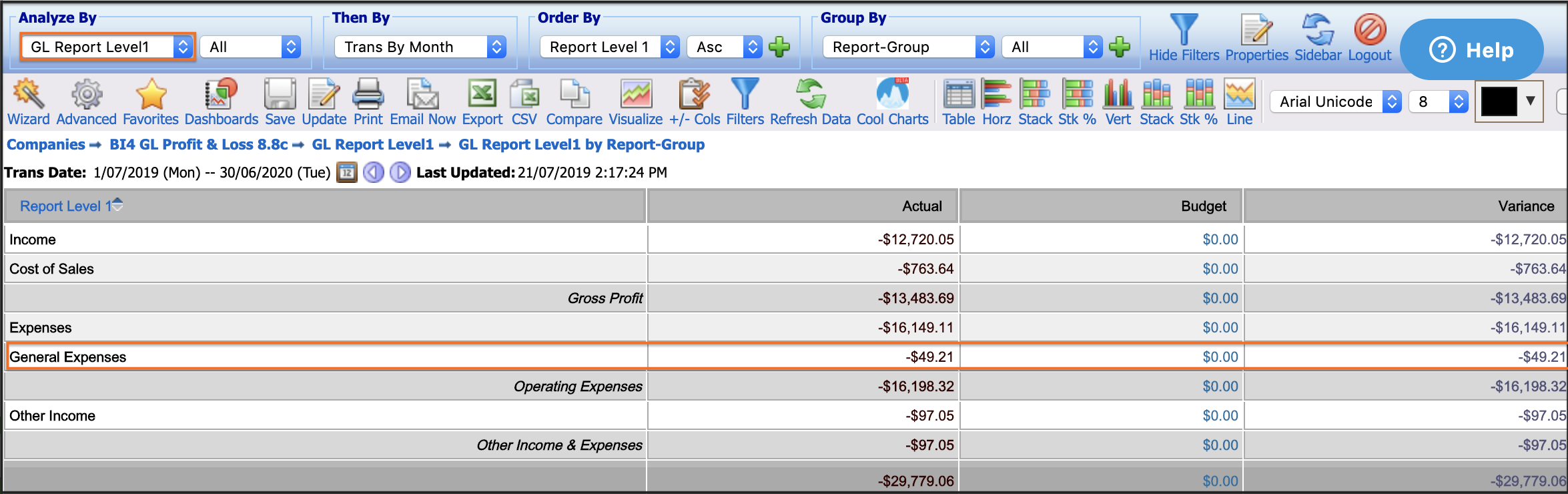
Task: Add another Group By level
Action: pos(1119,47)
